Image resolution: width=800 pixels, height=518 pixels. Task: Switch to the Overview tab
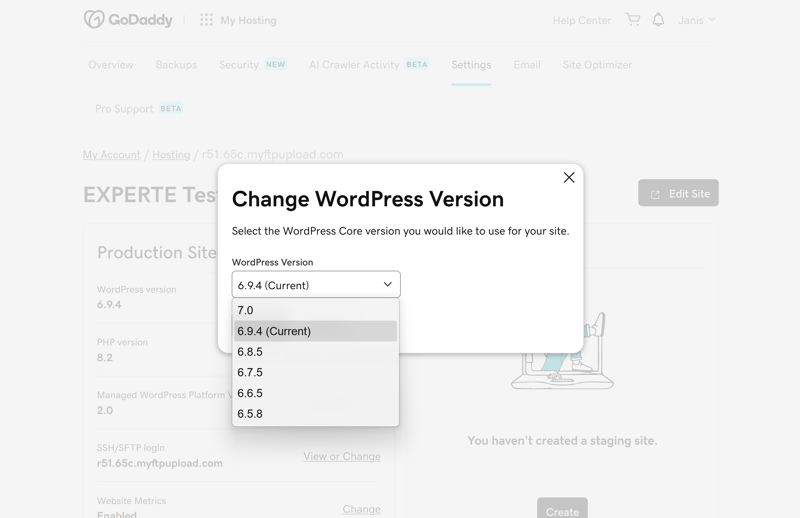[111, 65]
